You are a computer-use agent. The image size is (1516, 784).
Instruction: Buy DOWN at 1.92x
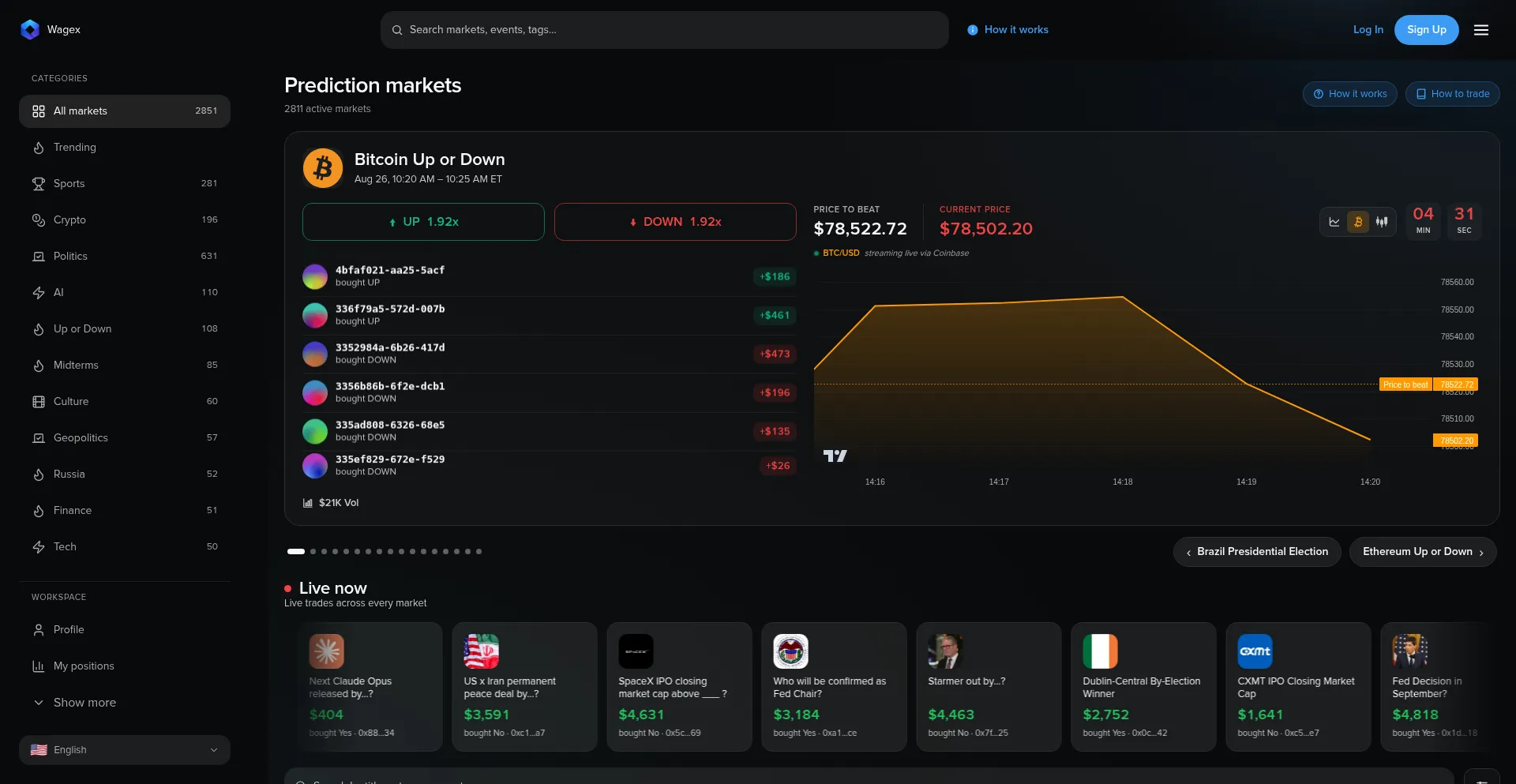pyautogui.click(x=675, y=222)
